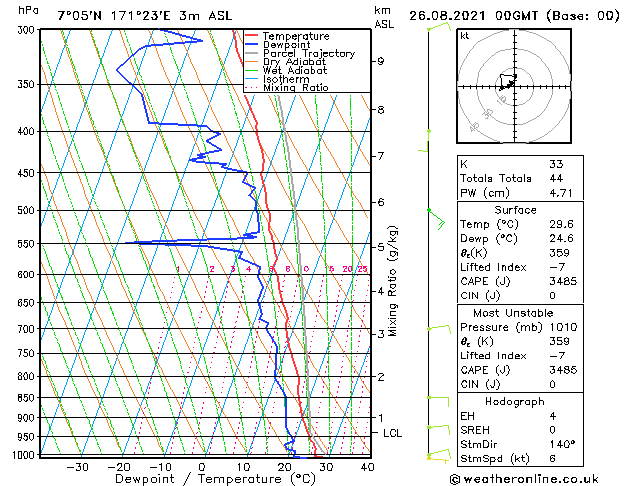Screen dimensions: 629x486
Task: Click the hodograph center crosshair
Action: [514, 86]
